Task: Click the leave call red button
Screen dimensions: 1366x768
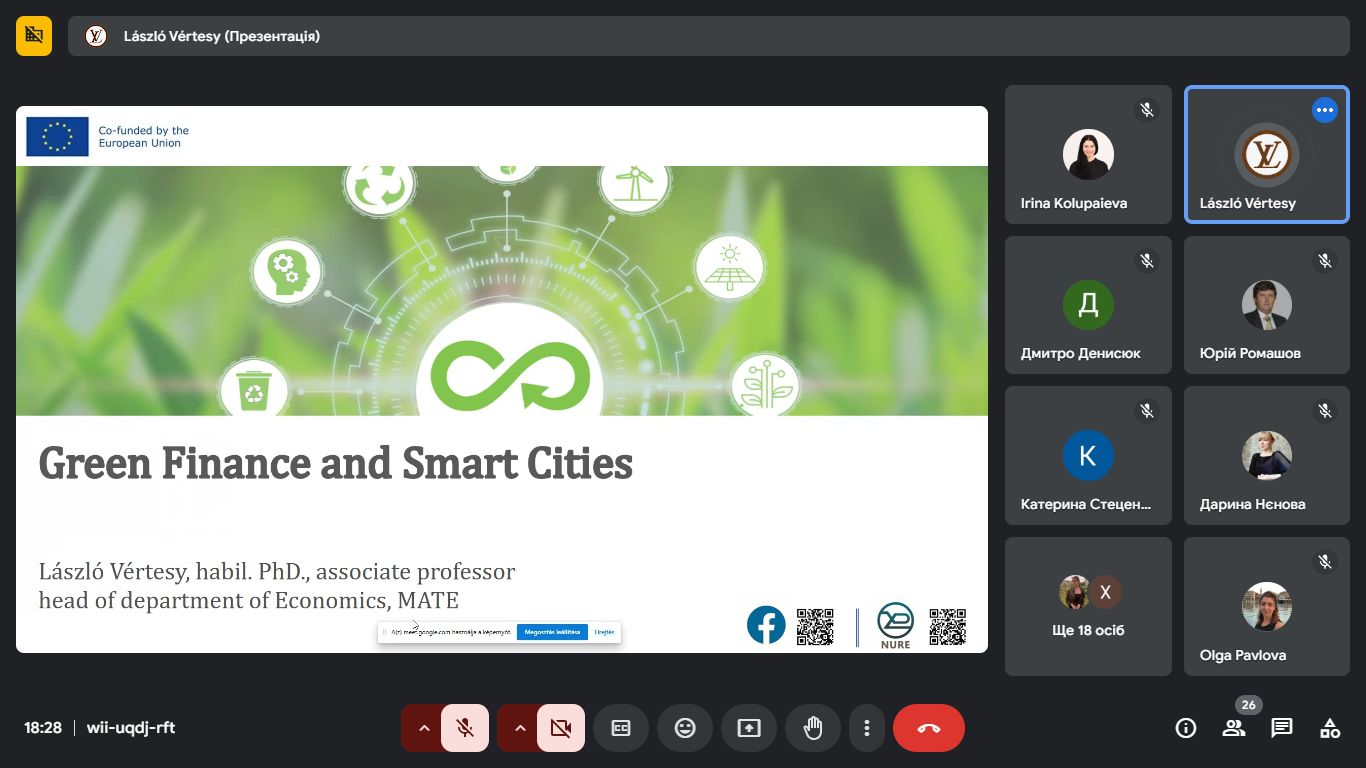Action: 928,728
